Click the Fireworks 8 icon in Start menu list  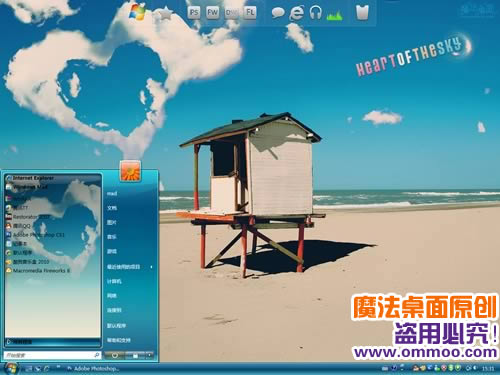[9, 271]
